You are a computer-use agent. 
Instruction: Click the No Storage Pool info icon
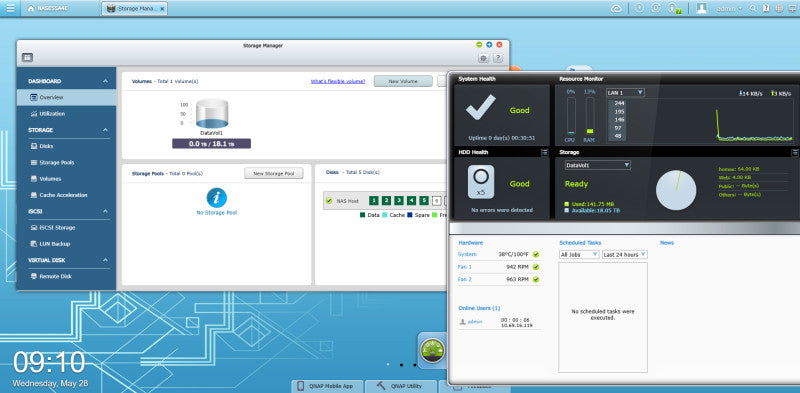[x=216, y=197]
